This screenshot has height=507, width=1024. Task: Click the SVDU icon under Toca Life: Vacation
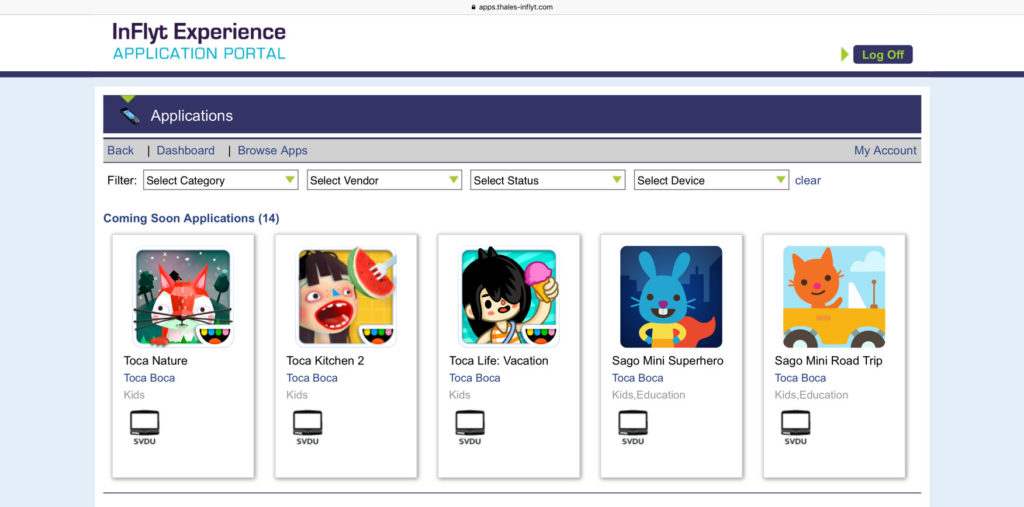coord(470,427)
